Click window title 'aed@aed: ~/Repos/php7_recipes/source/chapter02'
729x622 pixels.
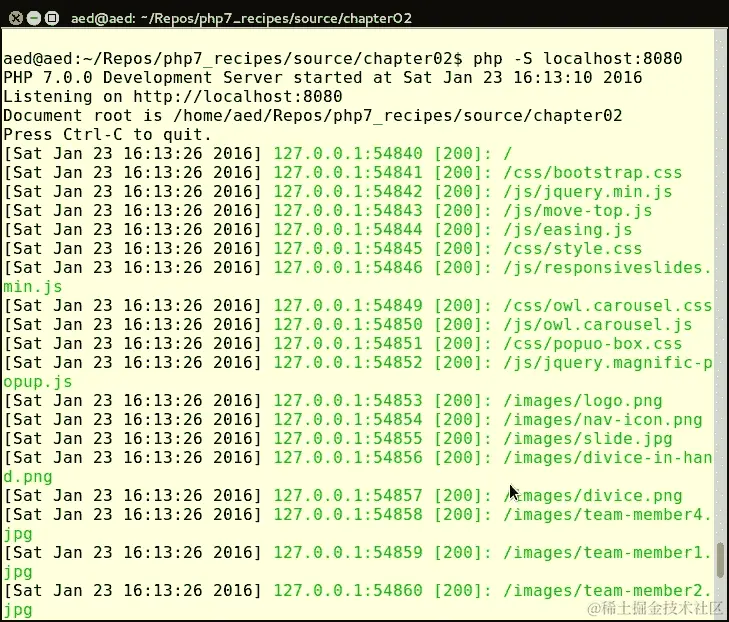click(x=241, y=18)
